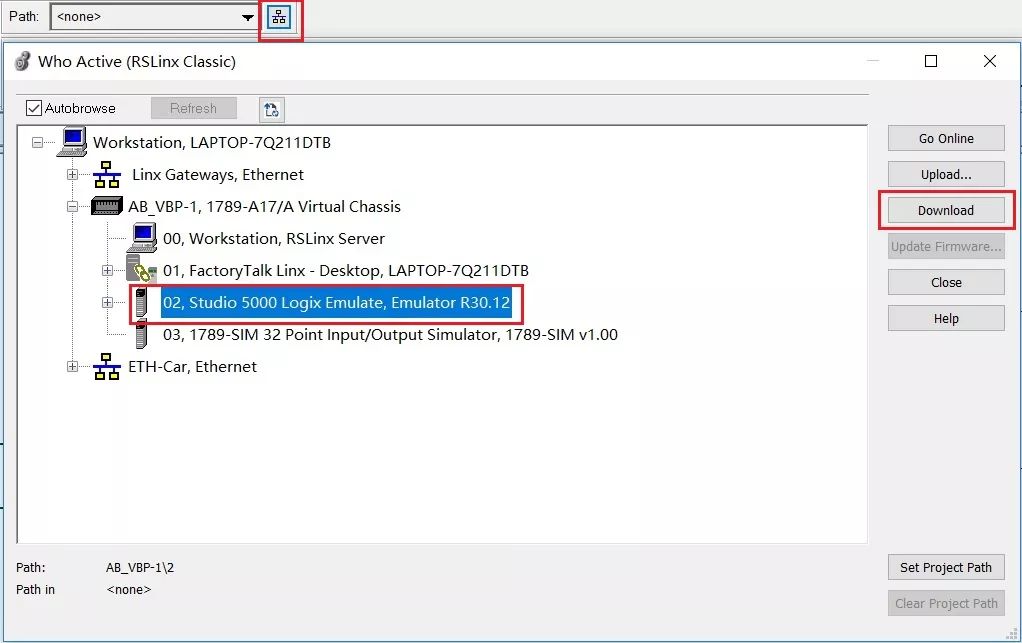This screenshot has height=643, width=1022.
Task: Click the FactoryTalk Linx desktop icon
Action: (141, 270)
